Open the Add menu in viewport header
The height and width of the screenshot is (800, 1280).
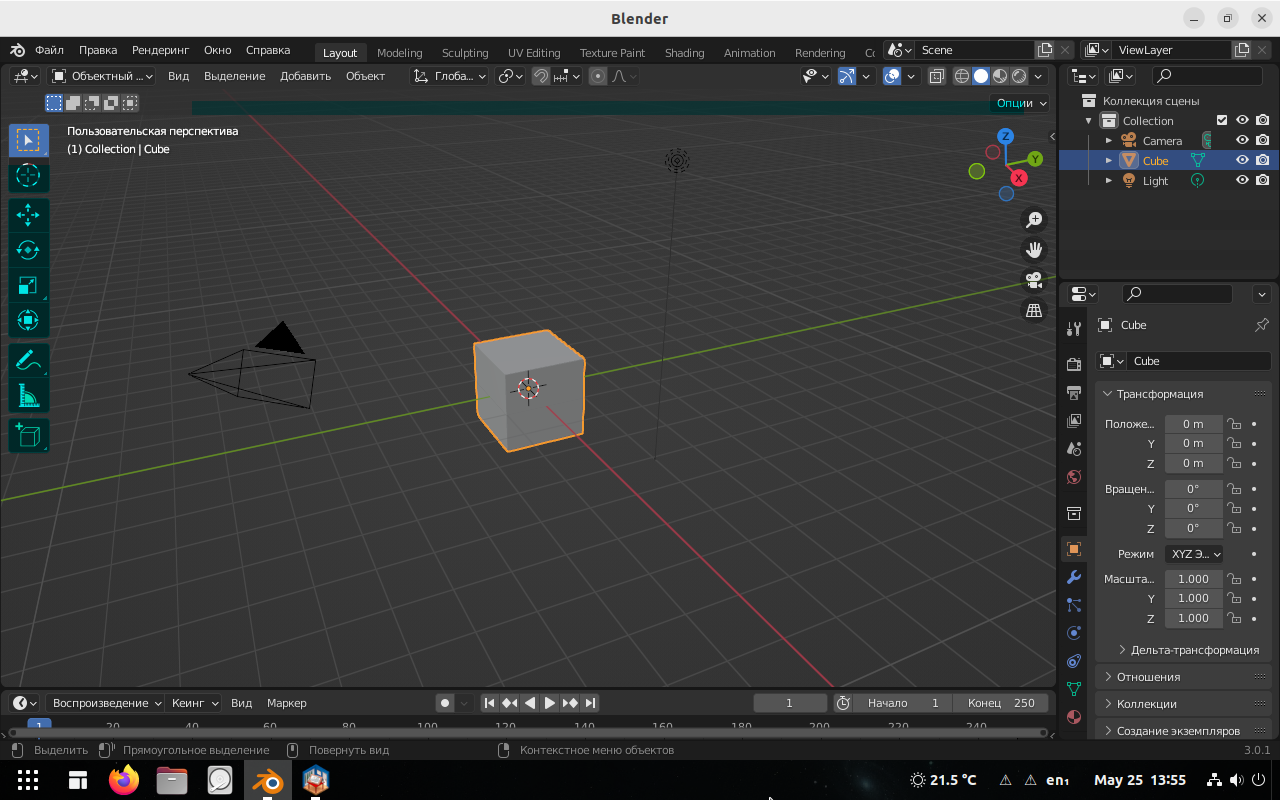point(305,76)
